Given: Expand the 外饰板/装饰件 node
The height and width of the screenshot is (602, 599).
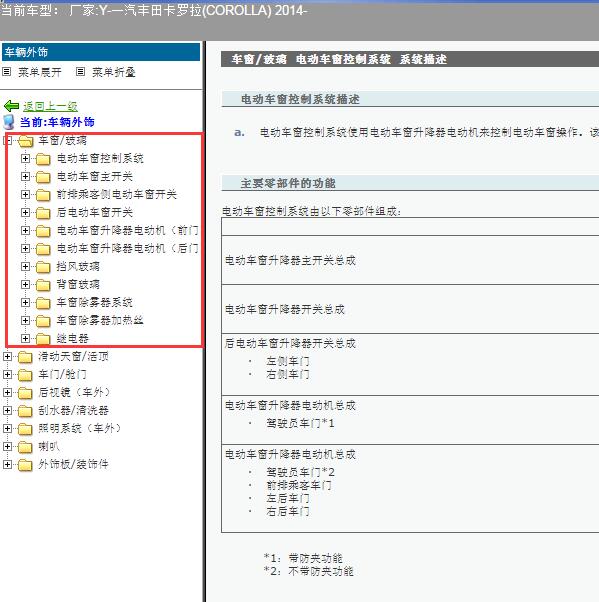Looking at the screenshot, I should coord(7,464).
